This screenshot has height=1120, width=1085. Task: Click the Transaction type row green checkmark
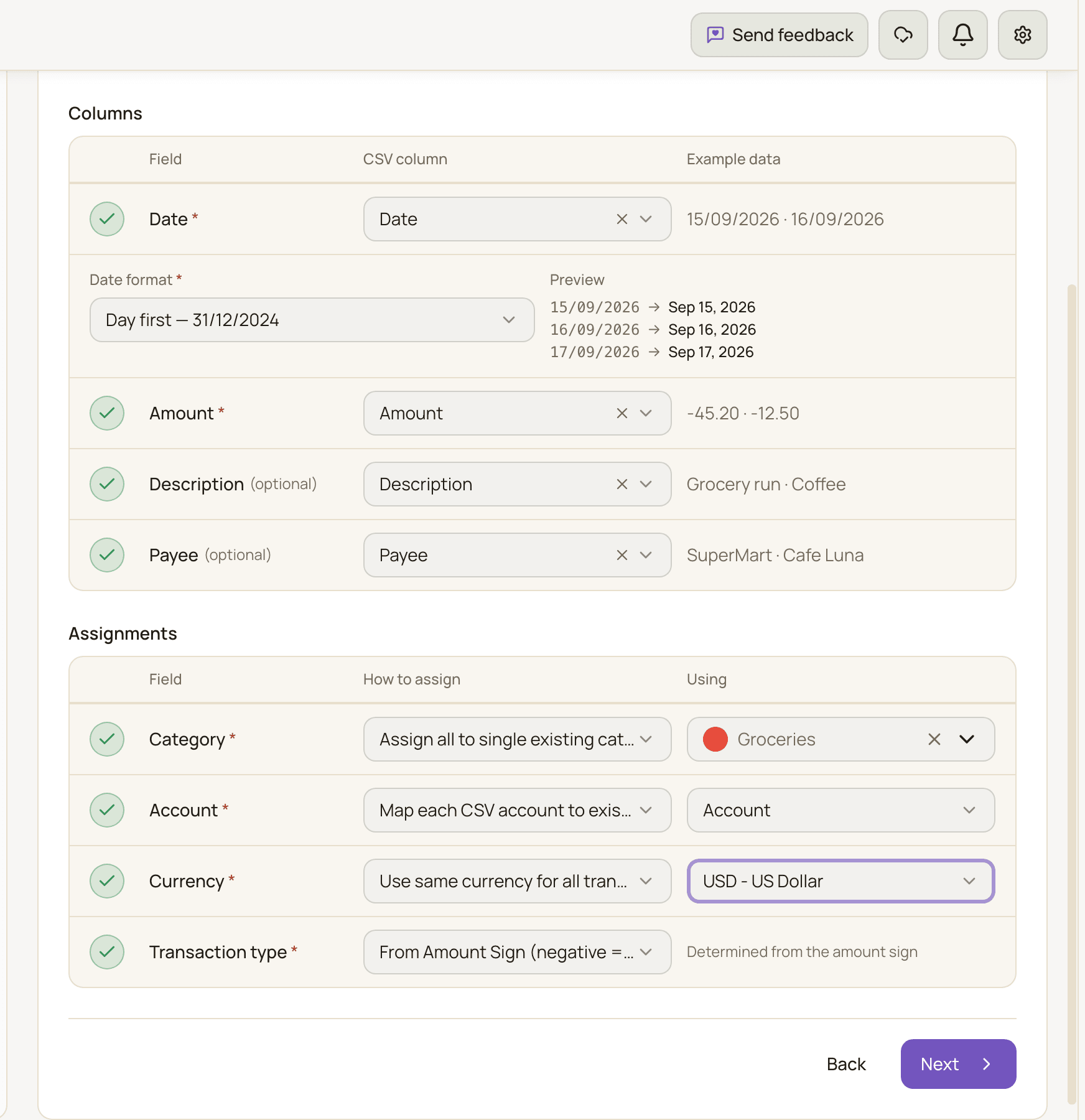tap(107, 952)
